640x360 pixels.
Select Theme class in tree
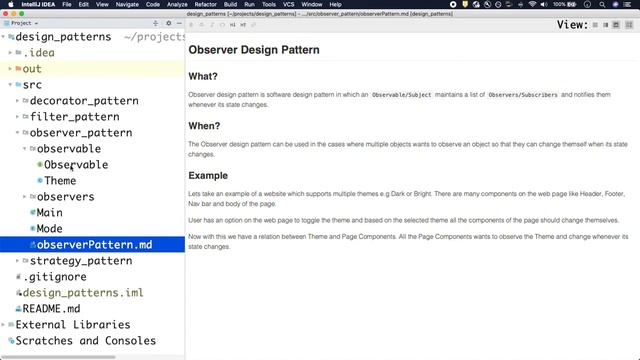(60, 180)
